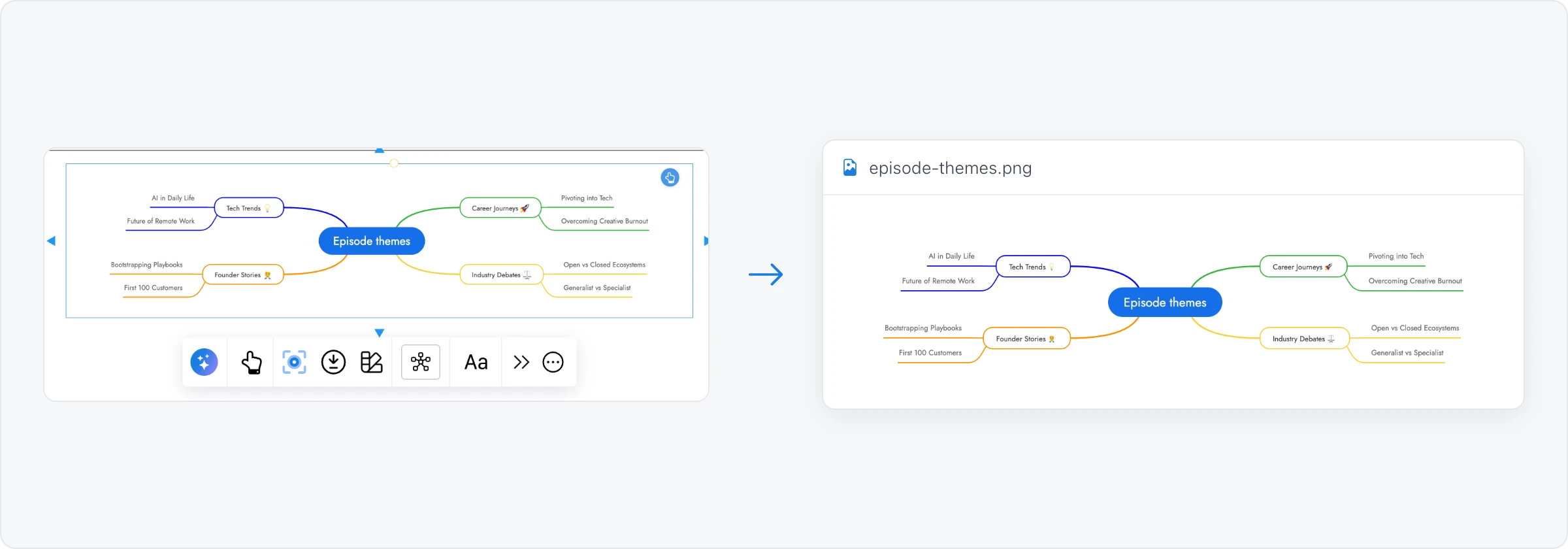The width and height of the screenshot is (1568, 549).
Task: Click the left blue triangle frame handle
Action: pos(51,241)
